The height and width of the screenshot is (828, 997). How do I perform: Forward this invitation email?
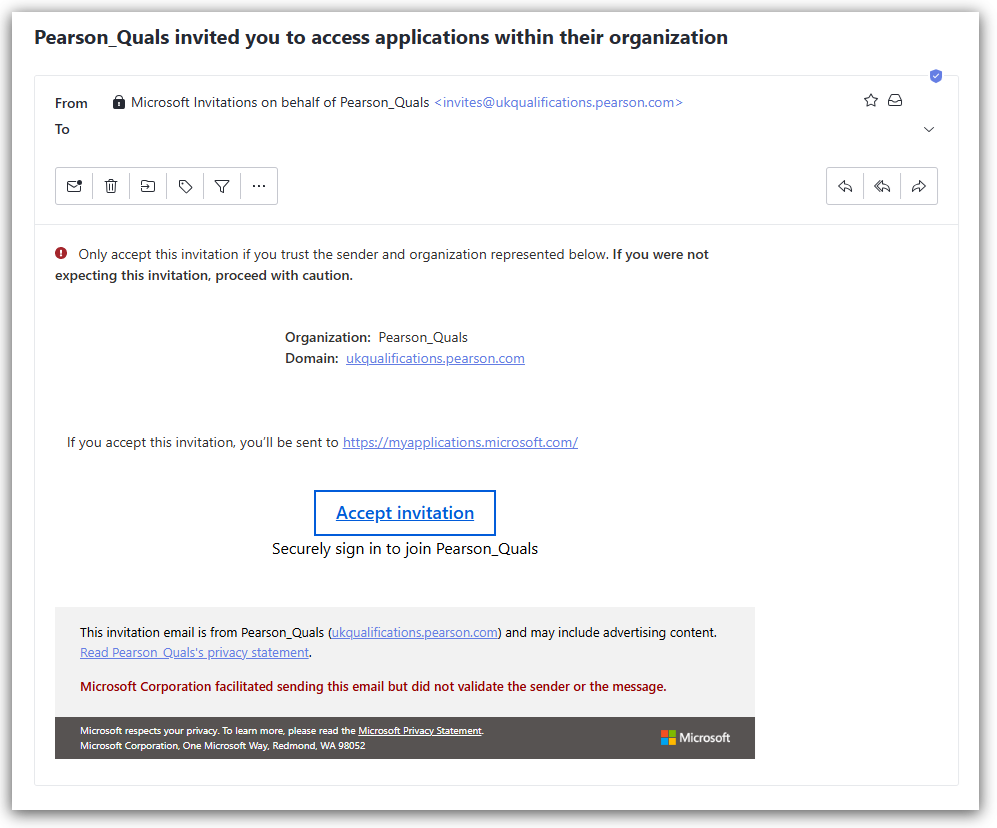(919, 186)
